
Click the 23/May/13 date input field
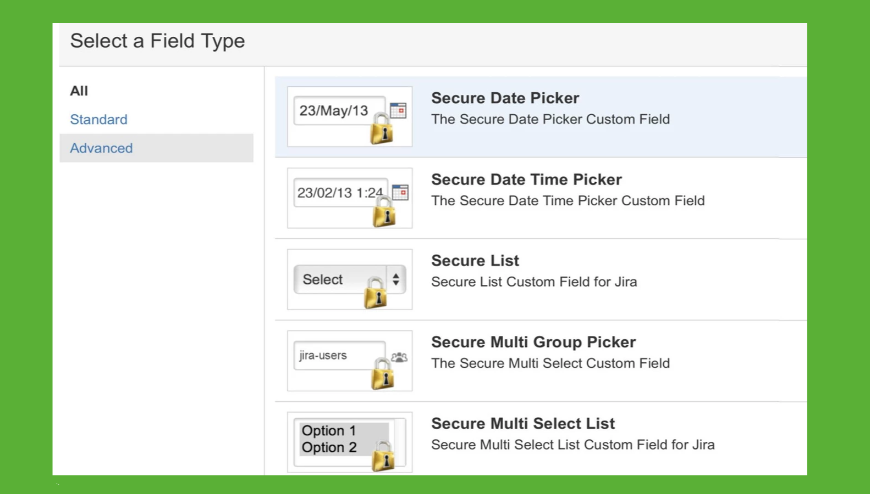(334, 111)
